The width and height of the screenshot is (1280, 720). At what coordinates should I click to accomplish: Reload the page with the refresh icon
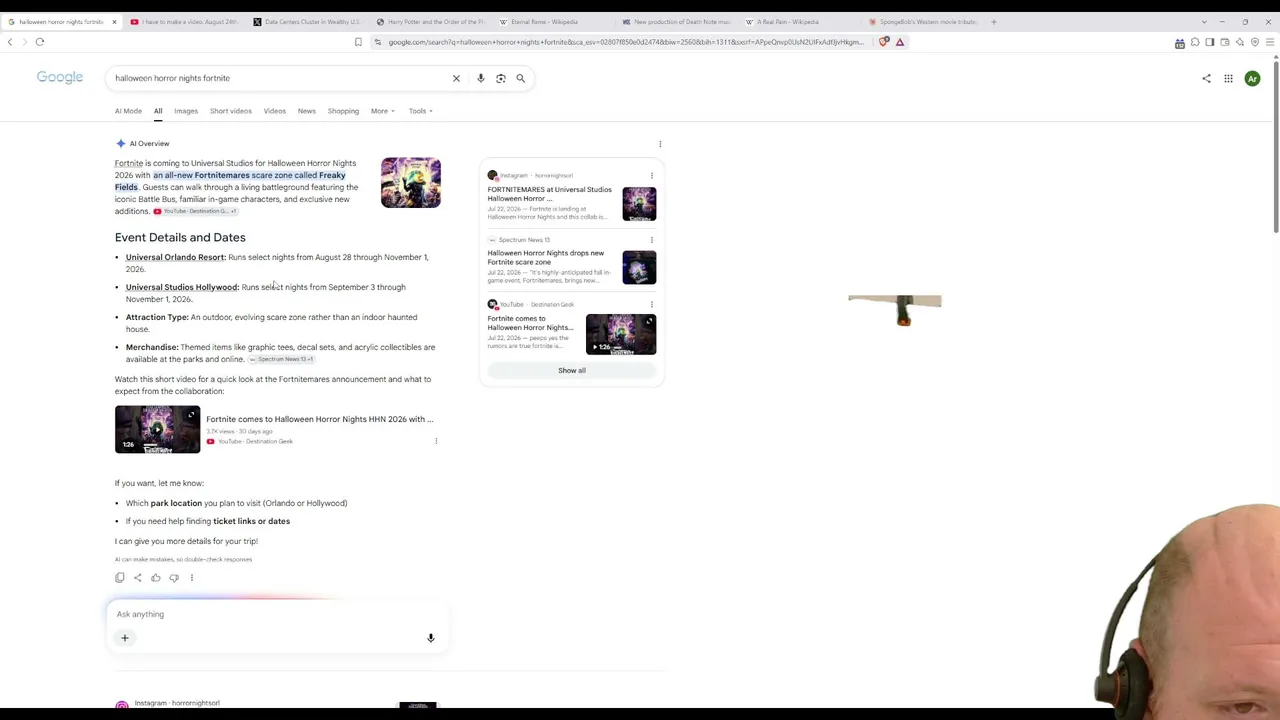coord(40,42)
